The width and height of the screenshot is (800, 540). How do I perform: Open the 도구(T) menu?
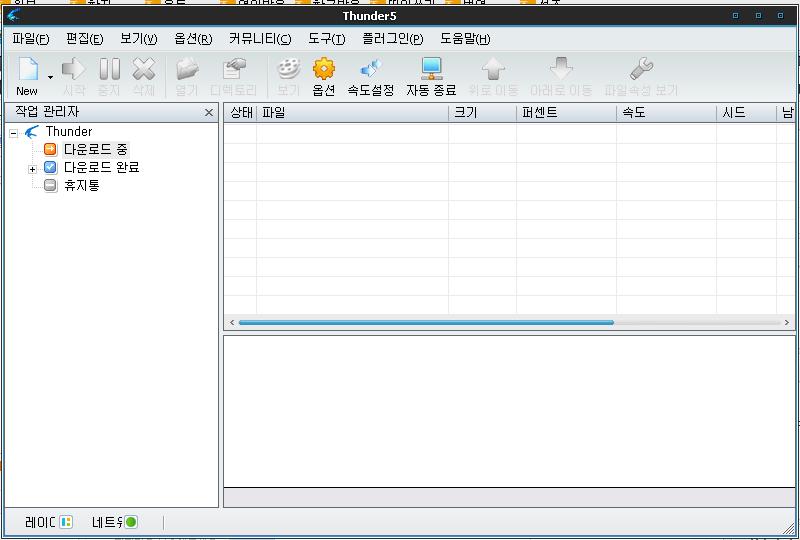327,39
